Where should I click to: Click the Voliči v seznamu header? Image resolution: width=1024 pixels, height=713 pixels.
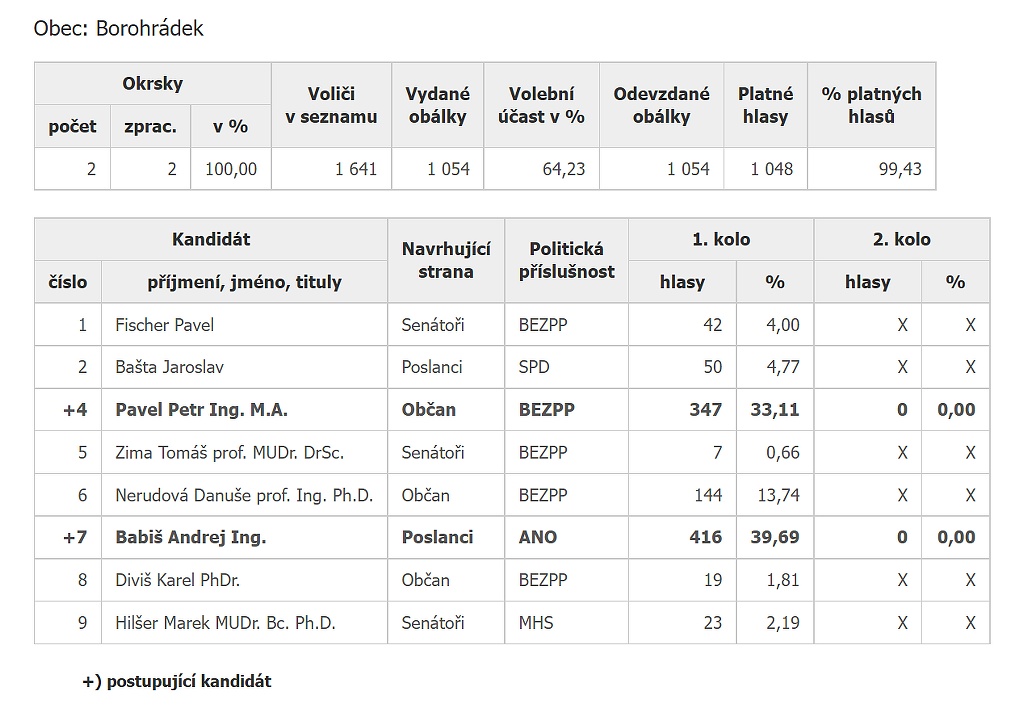pos(331,105)
